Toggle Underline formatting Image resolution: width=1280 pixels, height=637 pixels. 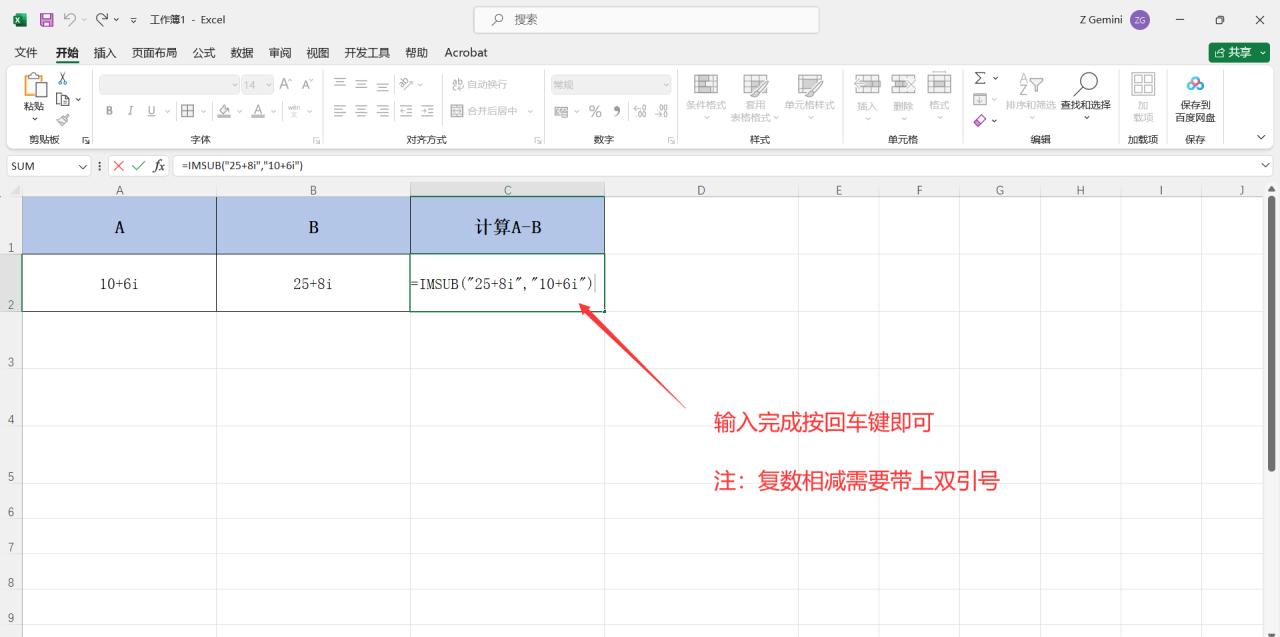[152, 111]
